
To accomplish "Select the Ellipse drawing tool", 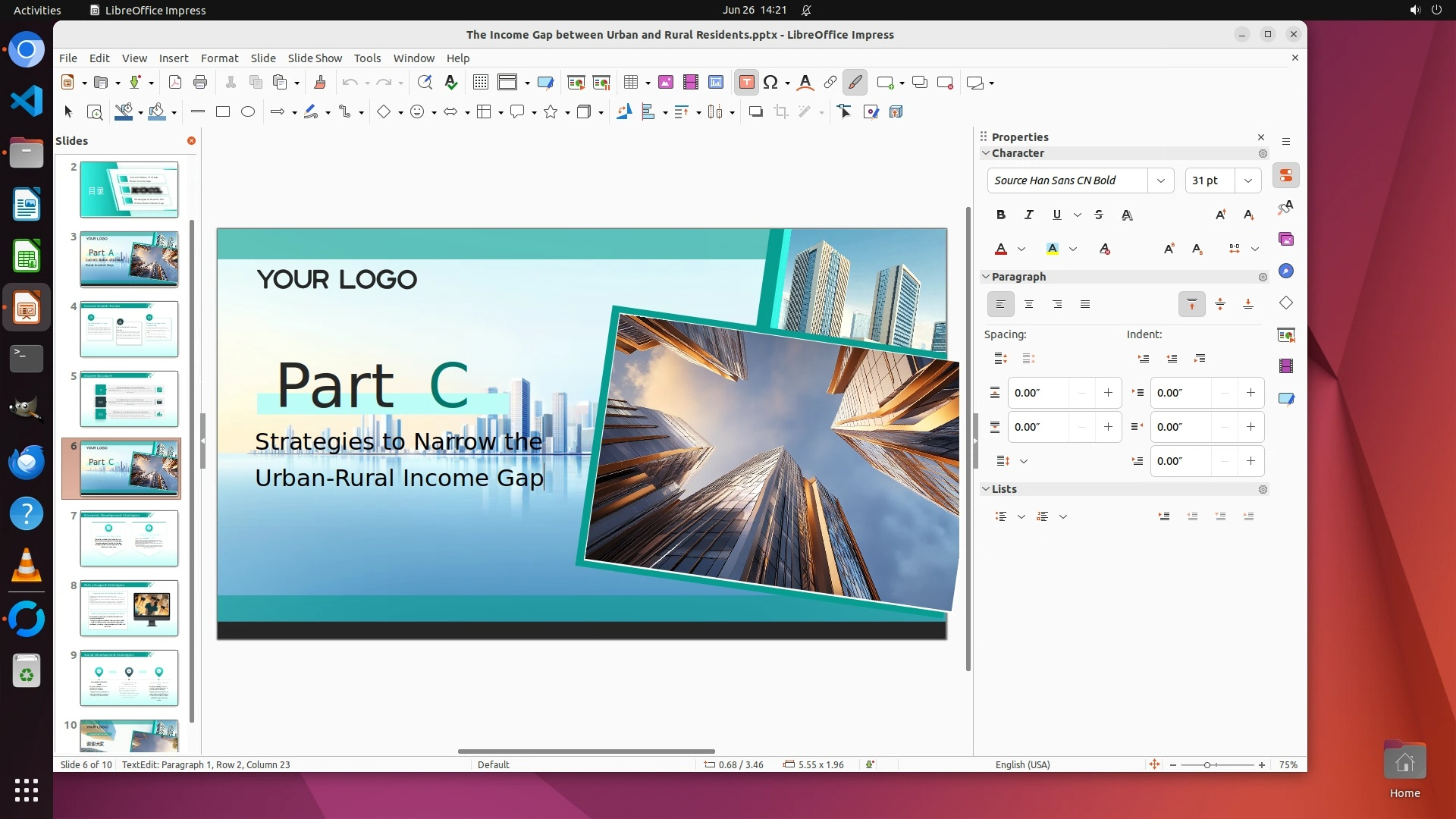I will point(248,112).
